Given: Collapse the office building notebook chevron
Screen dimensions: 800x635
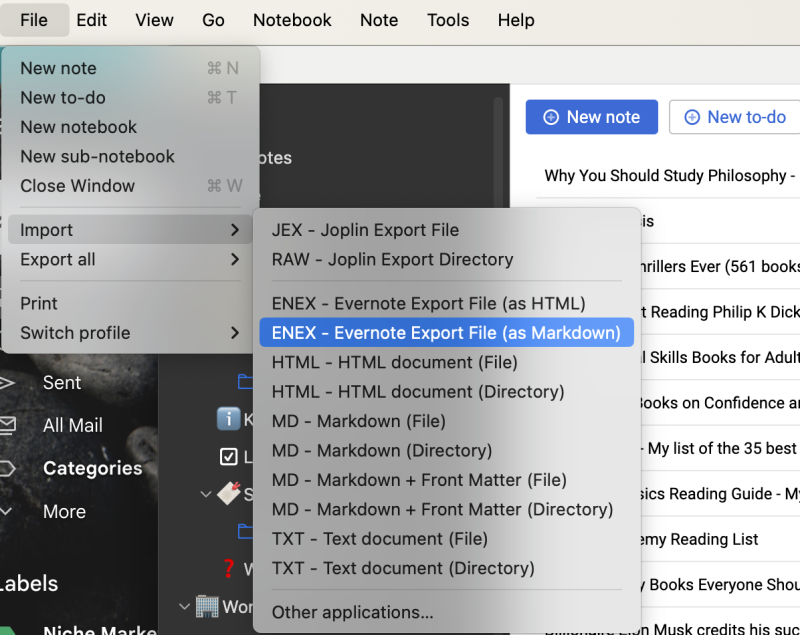Looking at the screenshot, I should (x=184, y=607).
